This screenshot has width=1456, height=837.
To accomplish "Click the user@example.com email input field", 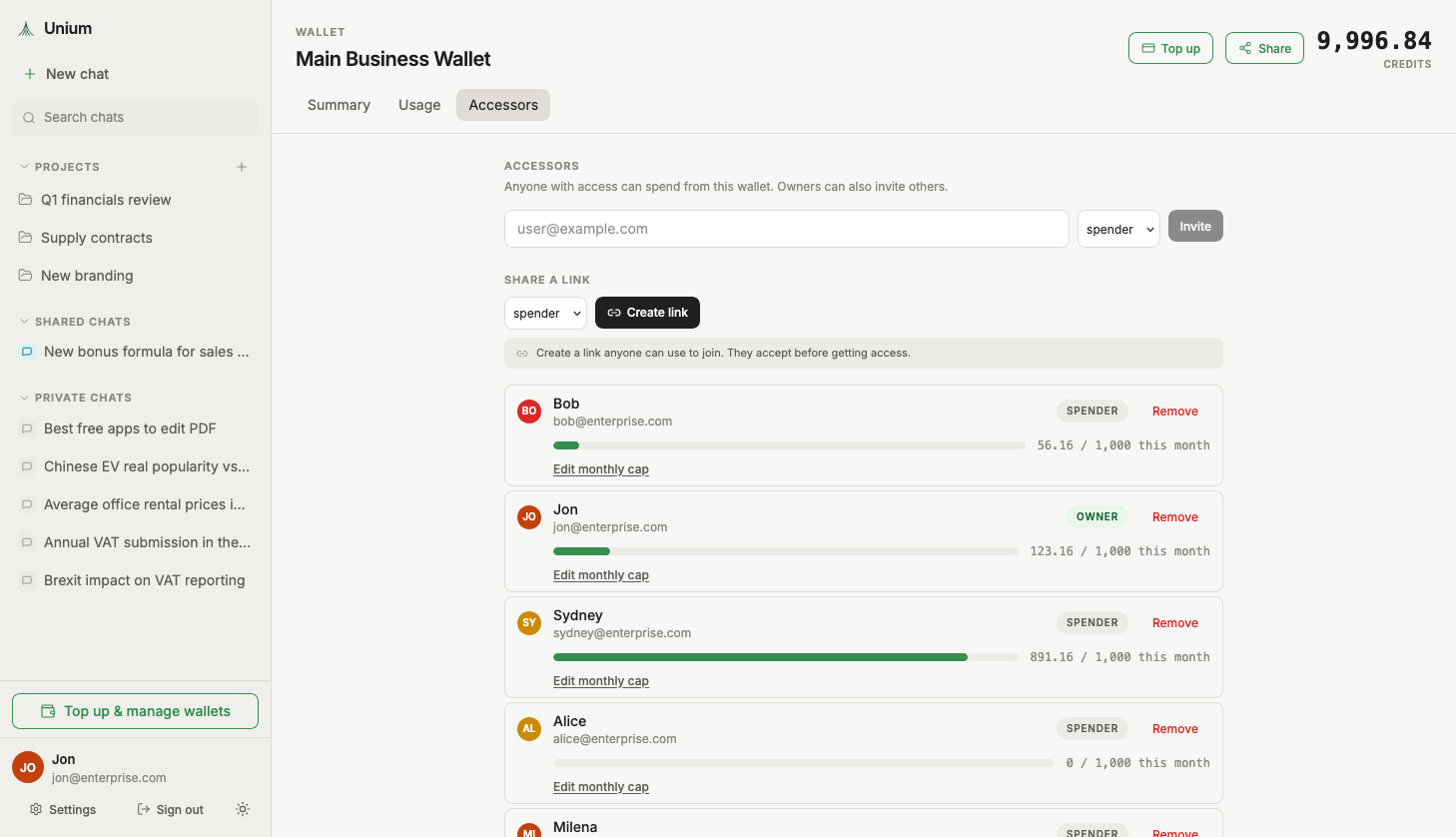I will click(x=787, y=229).
